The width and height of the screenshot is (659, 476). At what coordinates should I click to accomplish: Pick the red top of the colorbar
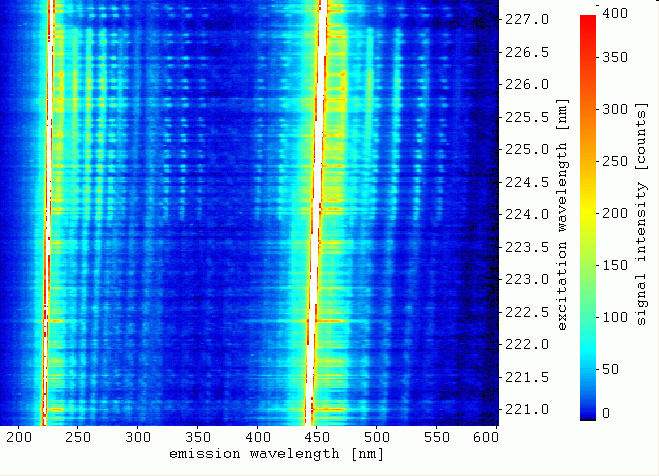pyautogui.click(x=588, y=23)
